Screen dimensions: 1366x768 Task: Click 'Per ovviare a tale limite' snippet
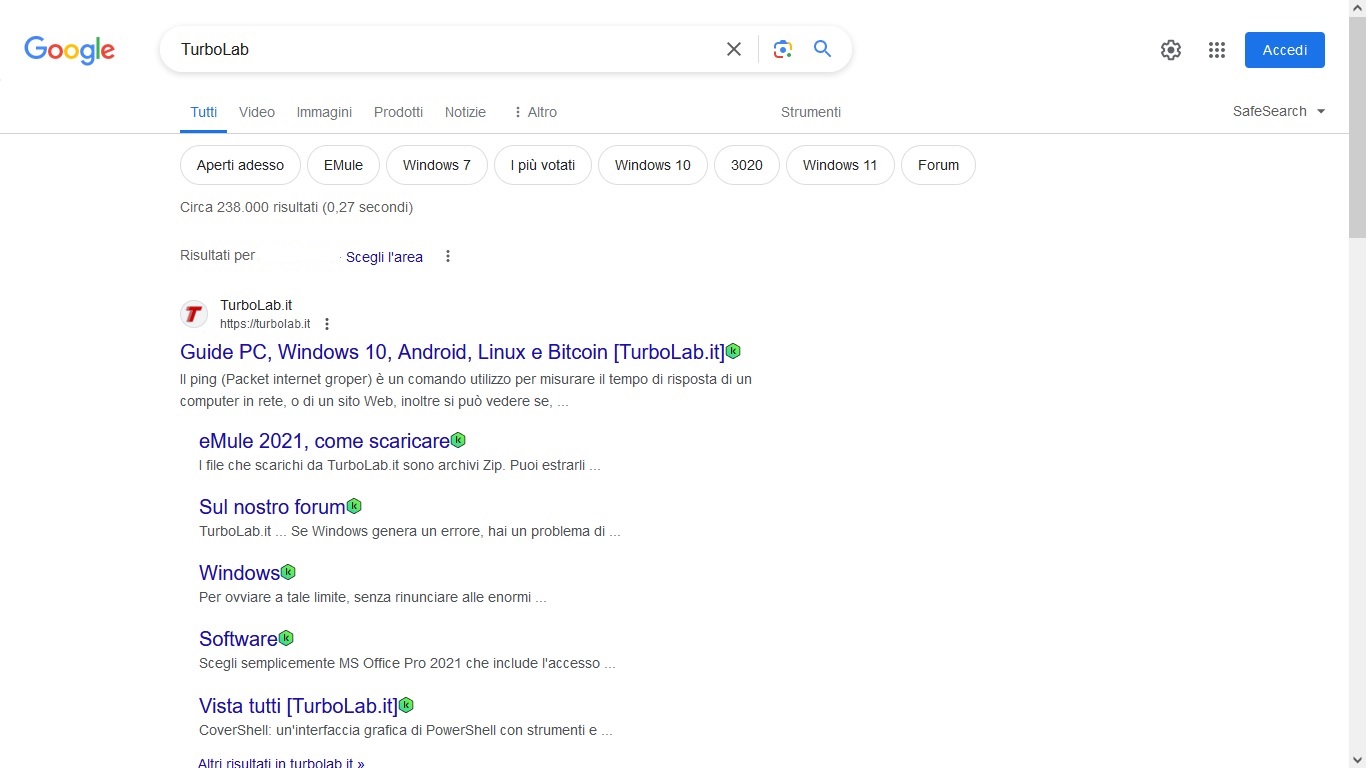coord(372,597)
